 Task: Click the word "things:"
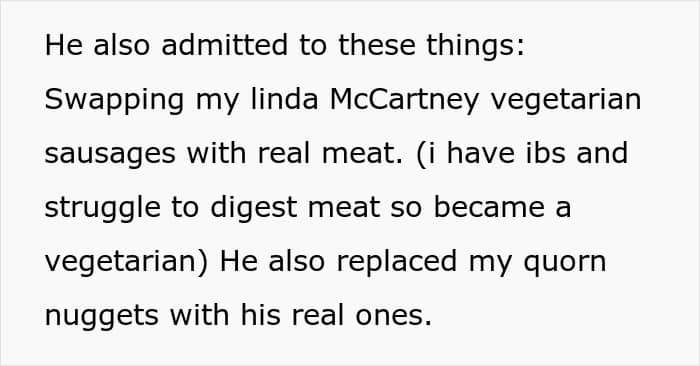tap(476, 46)
